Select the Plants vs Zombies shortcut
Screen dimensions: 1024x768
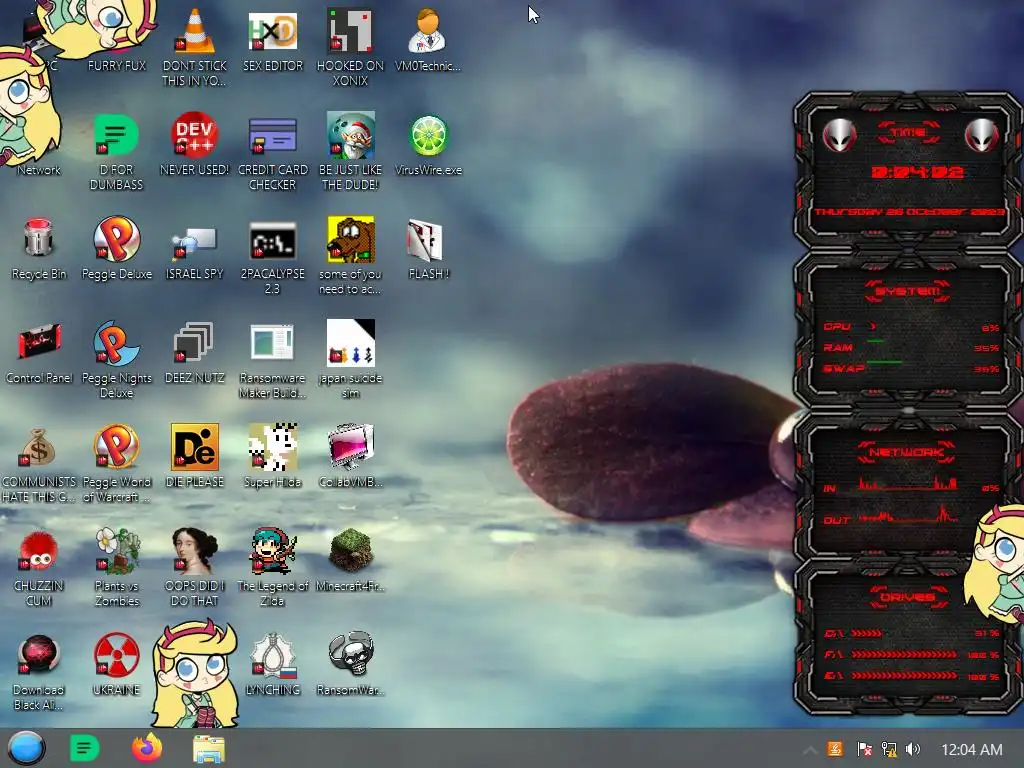pos(116,567)
